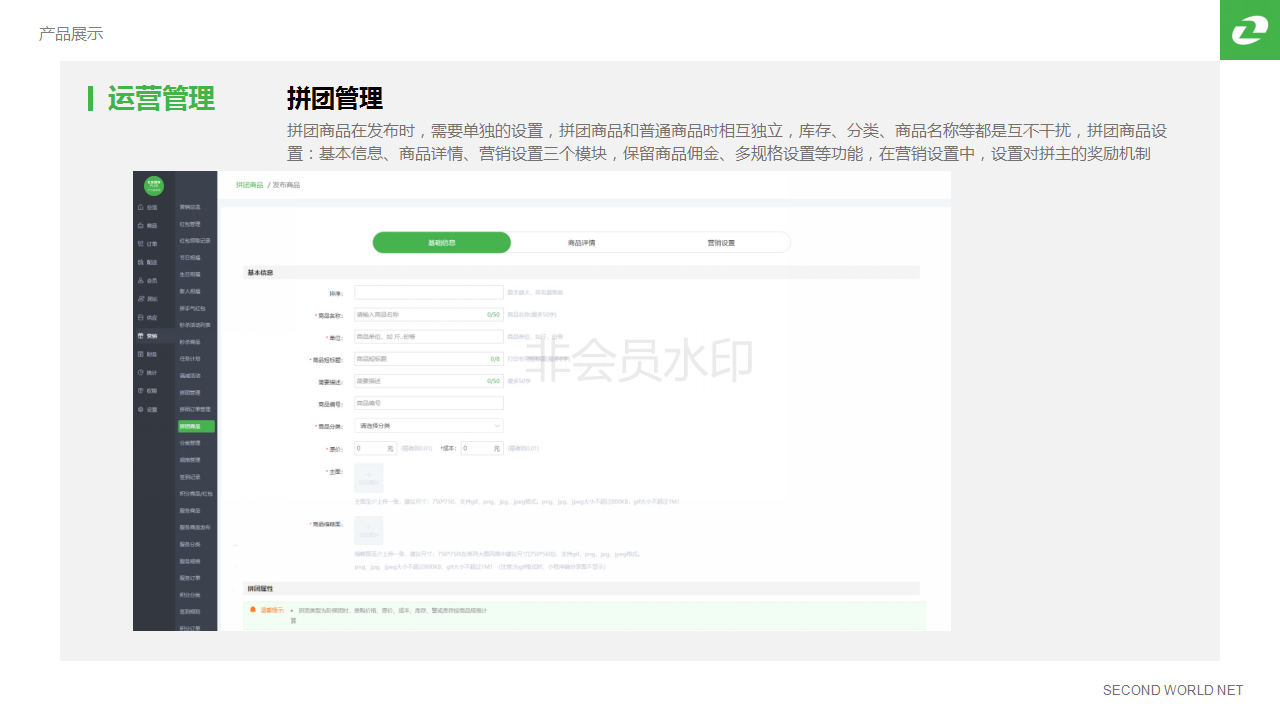The image size is (1280, 720).
Task: Focus the 原价 price input
Action: [x=376, y=449]
